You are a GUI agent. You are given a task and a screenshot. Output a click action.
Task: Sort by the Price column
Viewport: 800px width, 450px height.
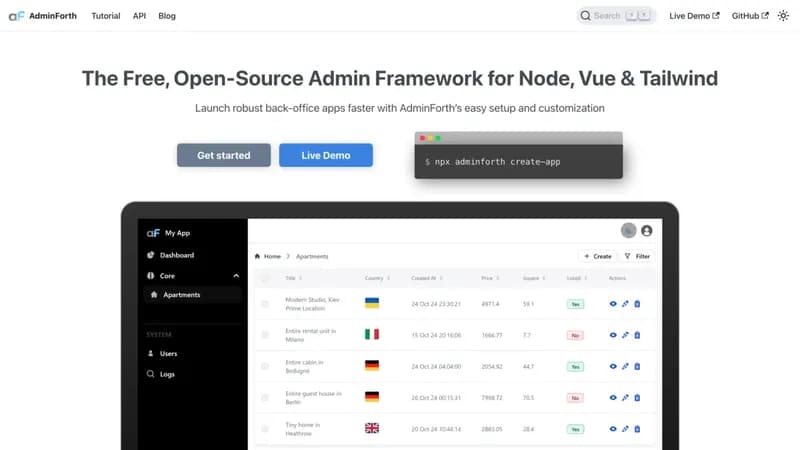490,278
